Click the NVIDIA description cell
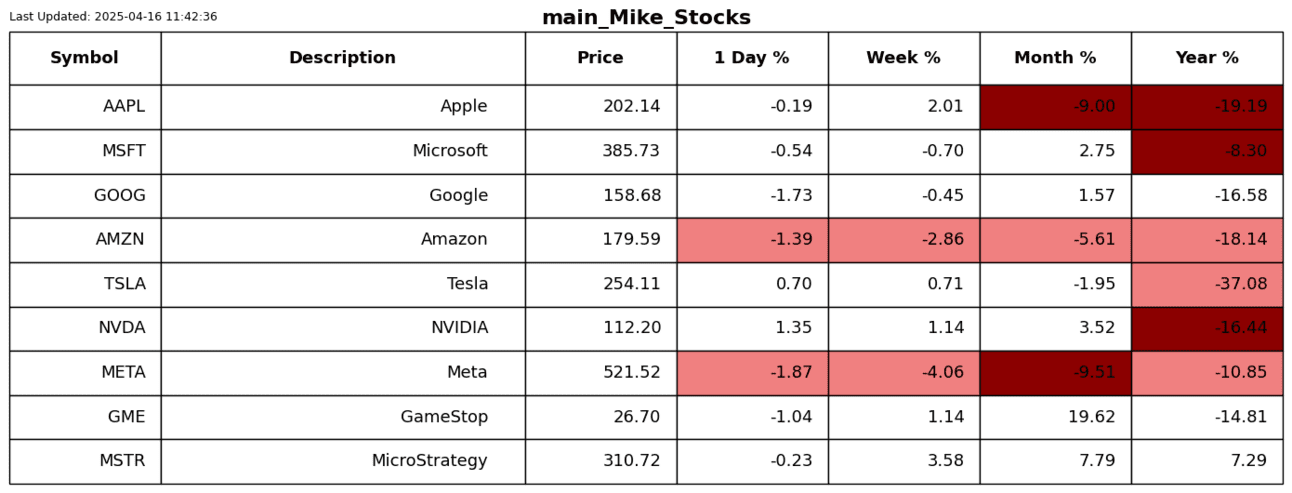The height and width of the screenshot is (493, 1292). 342,328
